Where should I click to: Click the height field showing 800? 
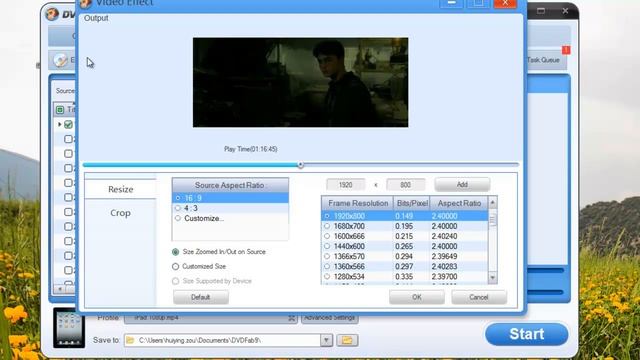click(x=405, y=185)
